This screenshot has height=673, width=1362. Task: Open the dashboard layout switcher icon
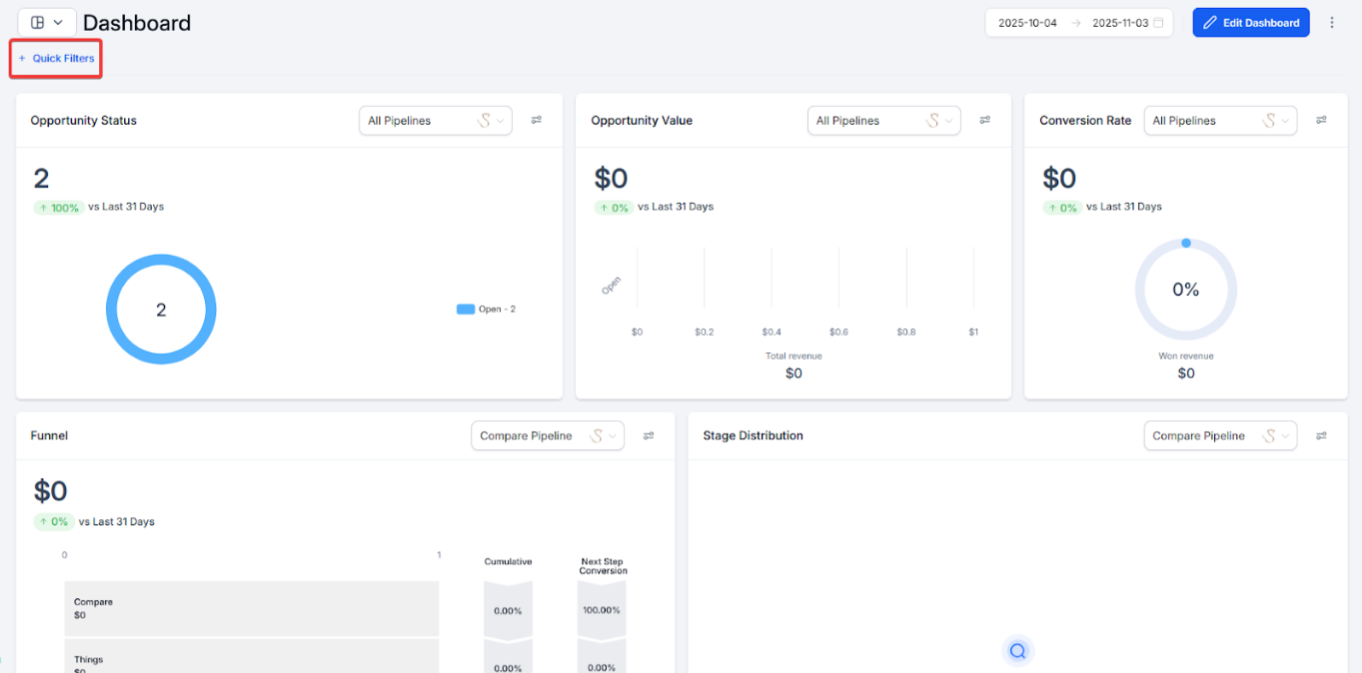(x=47, y=22)
